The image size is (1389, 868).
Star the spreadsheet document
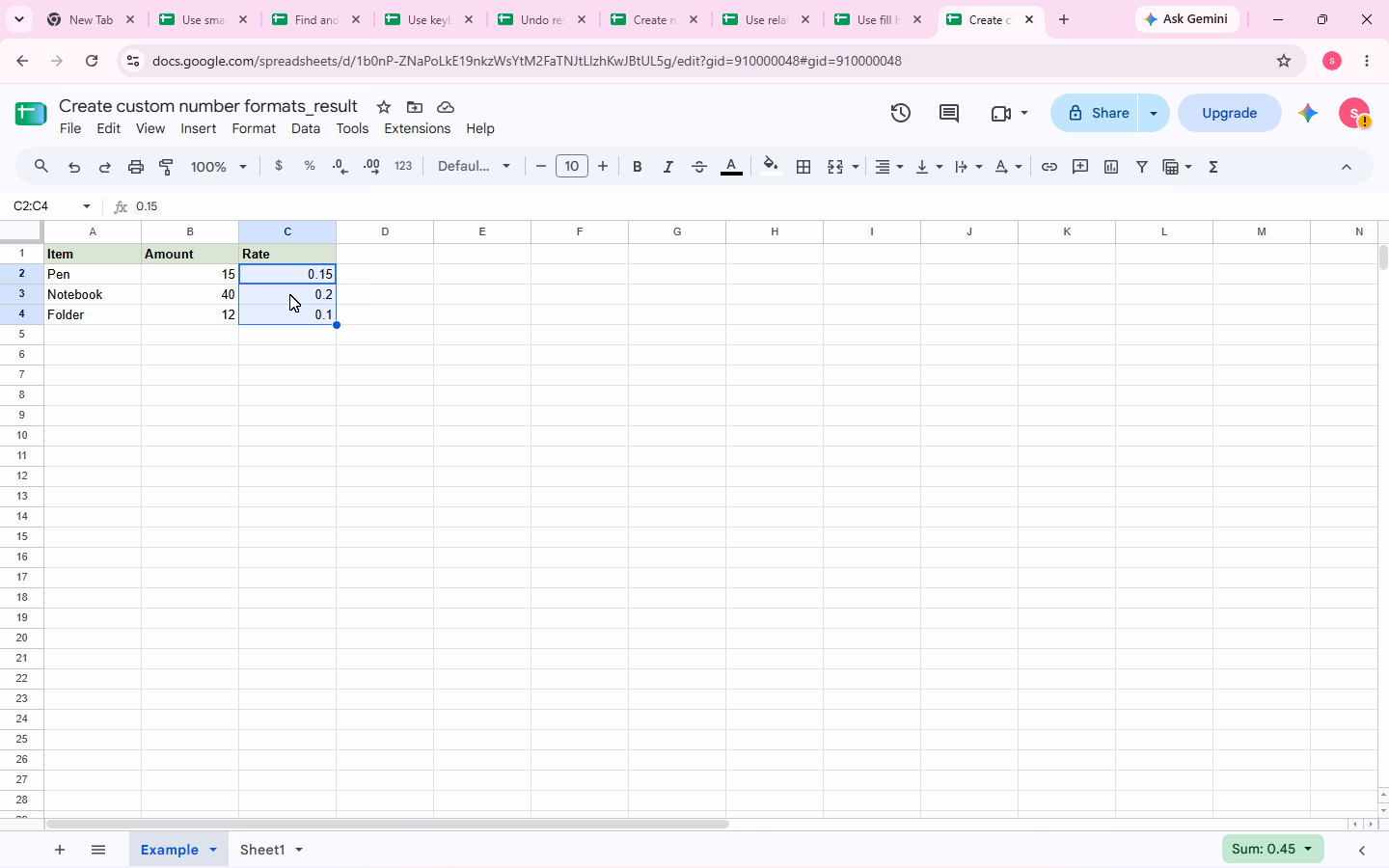pos(384,107)
